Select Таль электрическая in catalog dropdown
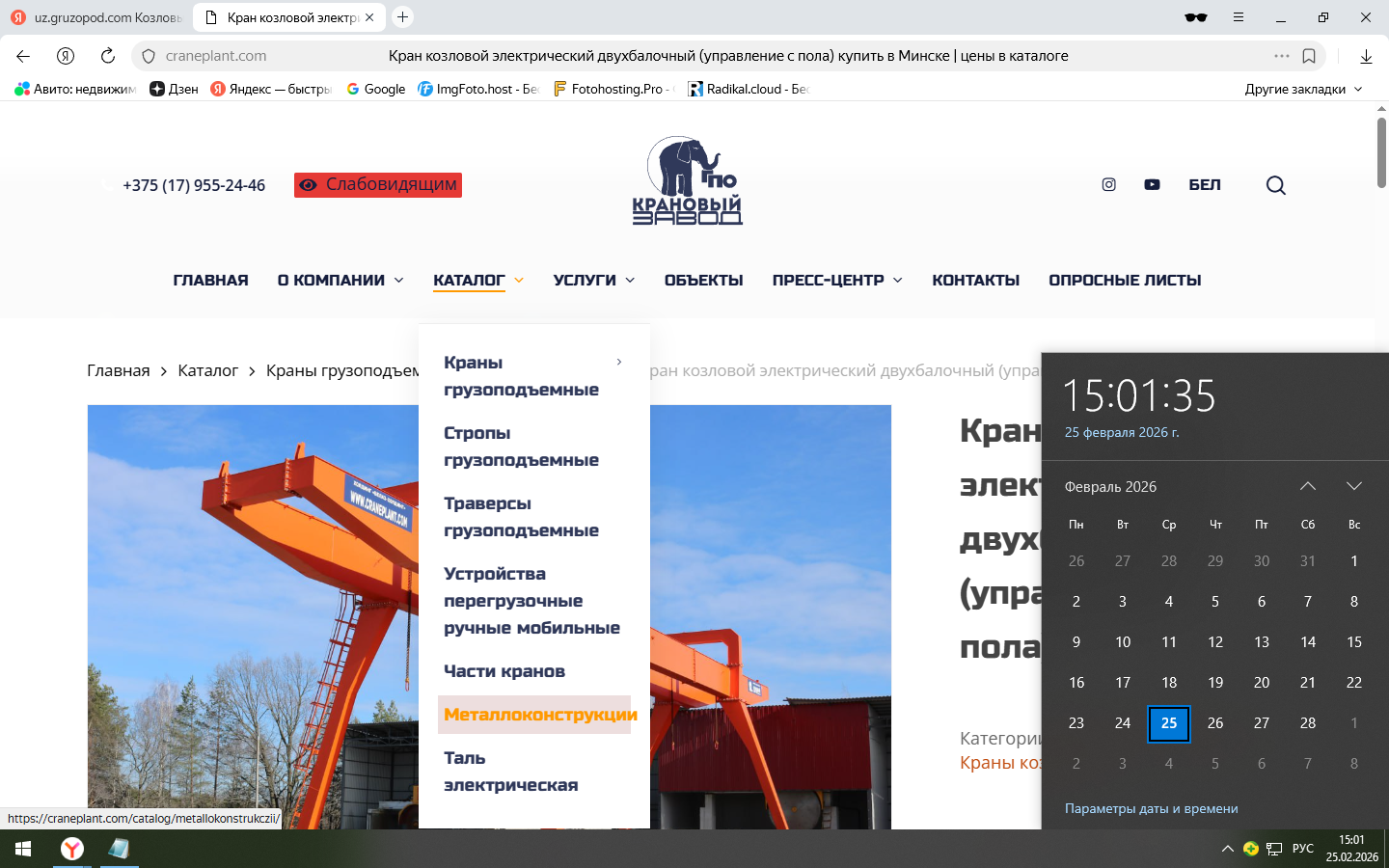Image resolution: width=1389 pixels, height=868 pixels. tap(511, 772)
